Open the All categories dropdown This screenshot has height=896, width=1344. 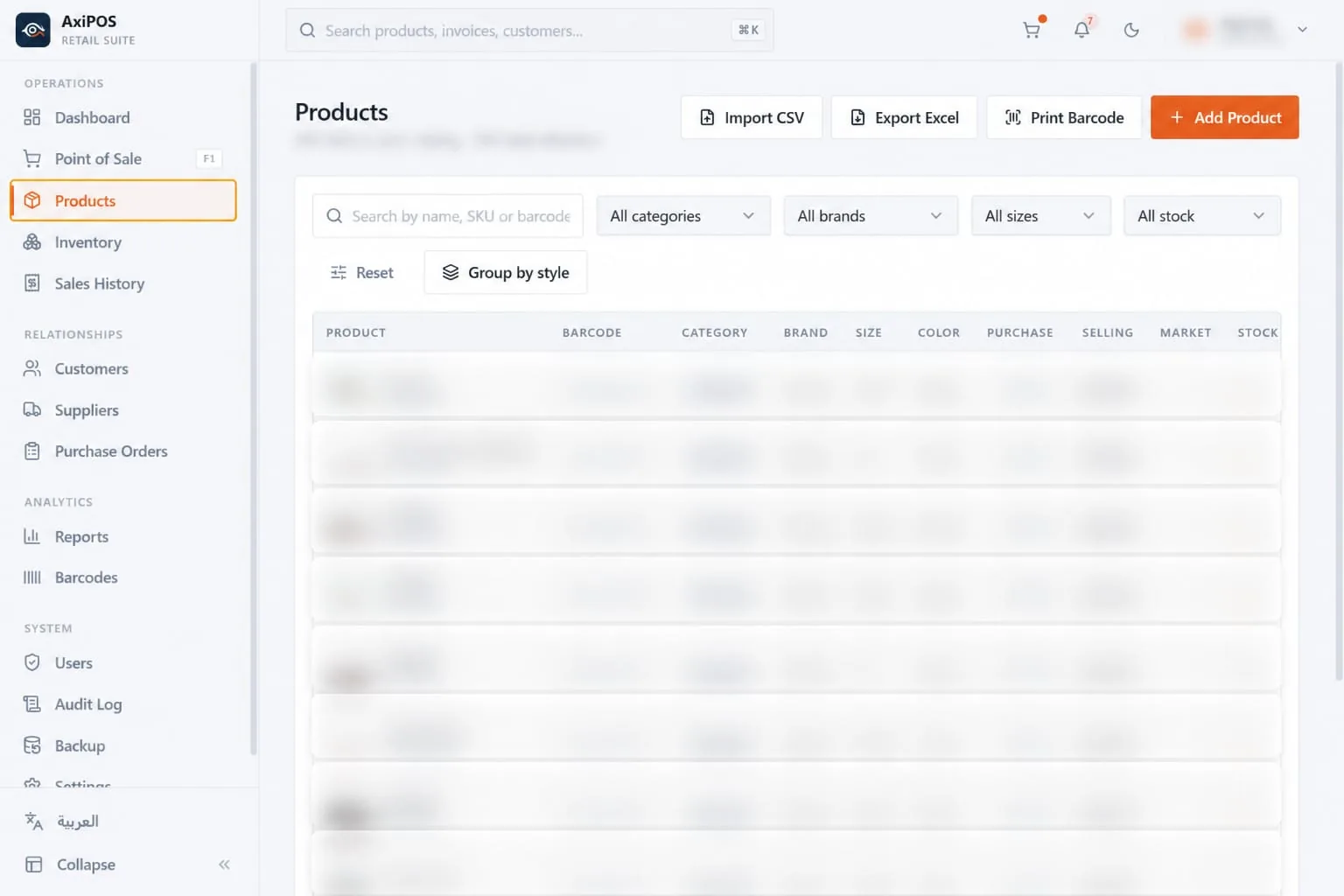point(683,216)
